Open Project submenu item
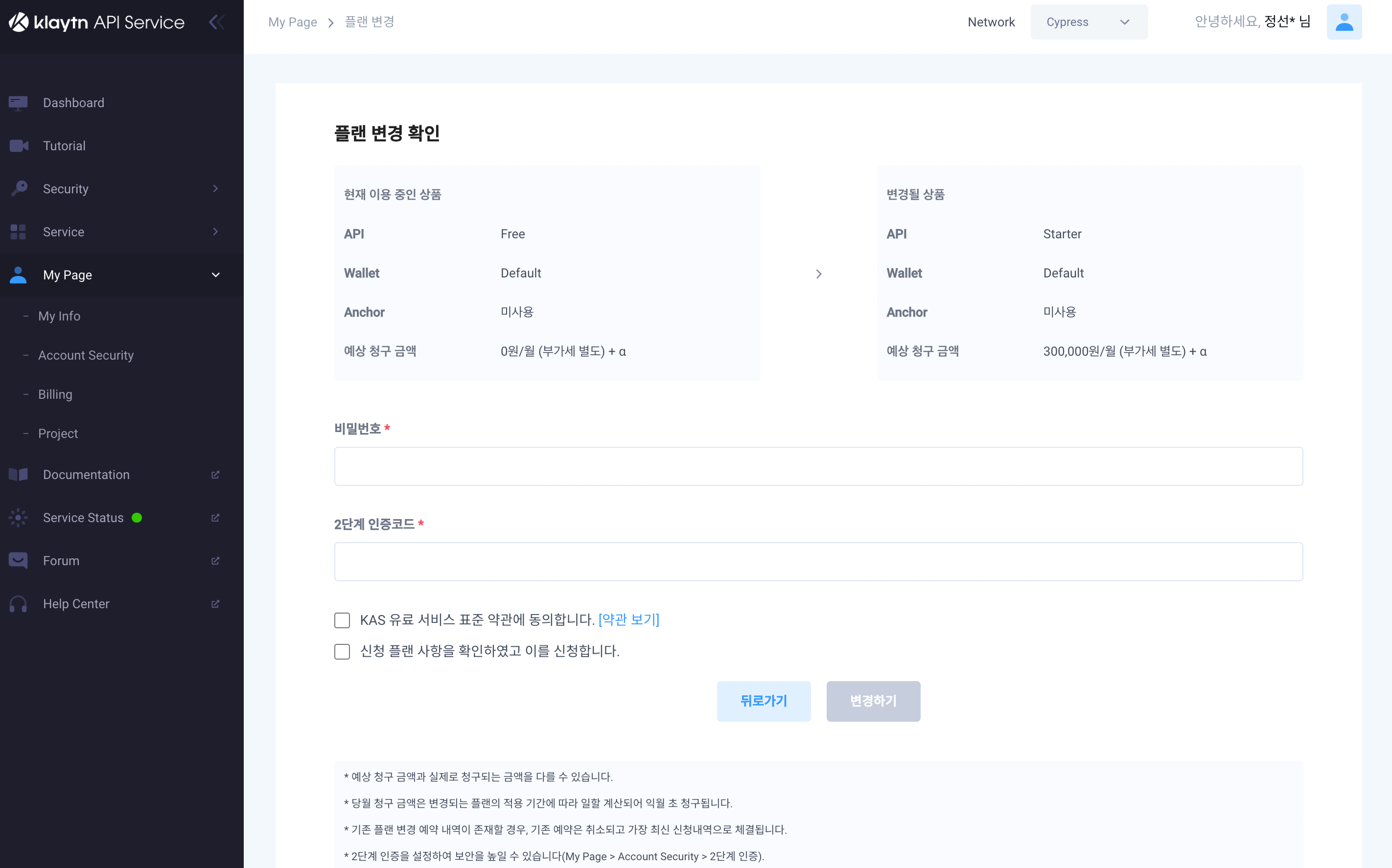 (x=58, y=434)
